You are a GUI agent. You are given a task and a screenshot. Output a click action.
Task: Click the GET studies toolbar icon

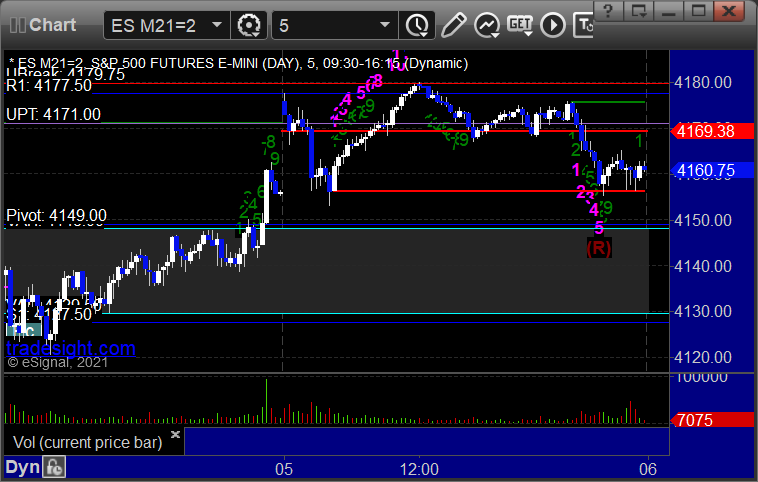[520, 25]
